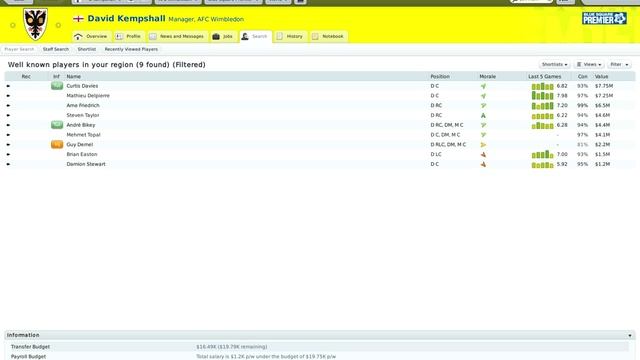Collapse the Information panel arrow

tap(630, 336)
